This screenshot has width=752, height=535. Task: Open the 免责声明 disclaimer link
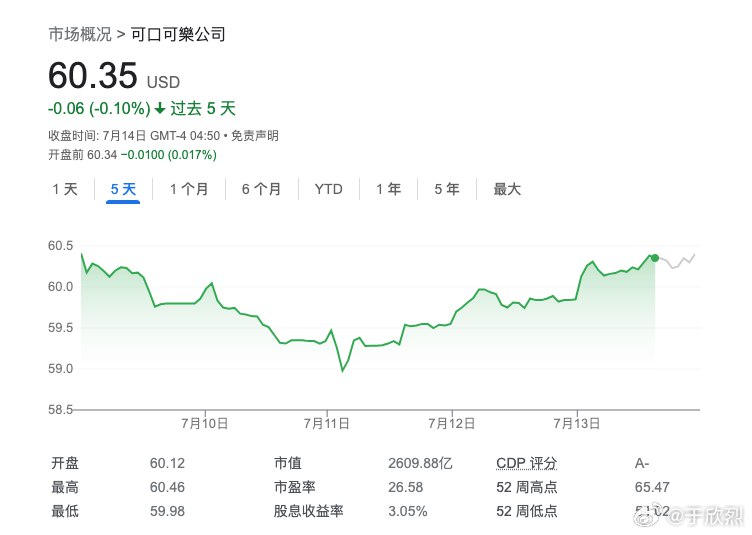[255, 136]
